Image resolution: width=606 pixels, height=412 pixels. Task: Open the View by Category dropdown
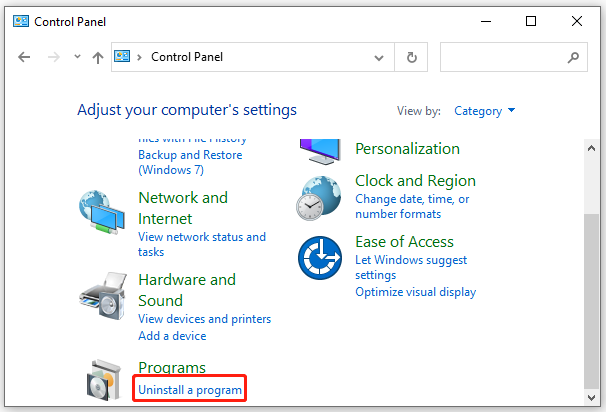[485, 111]
